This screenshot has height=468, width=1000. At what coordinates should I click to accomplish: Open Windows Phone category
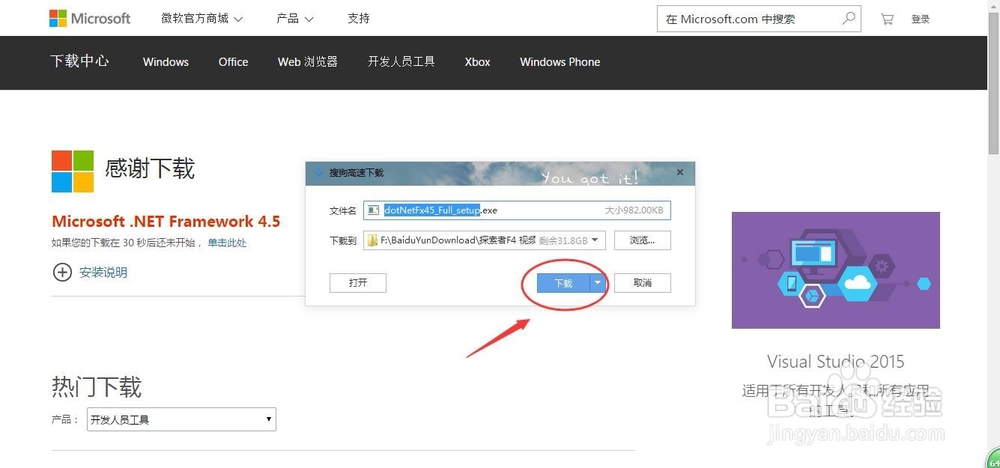[560, 62]
